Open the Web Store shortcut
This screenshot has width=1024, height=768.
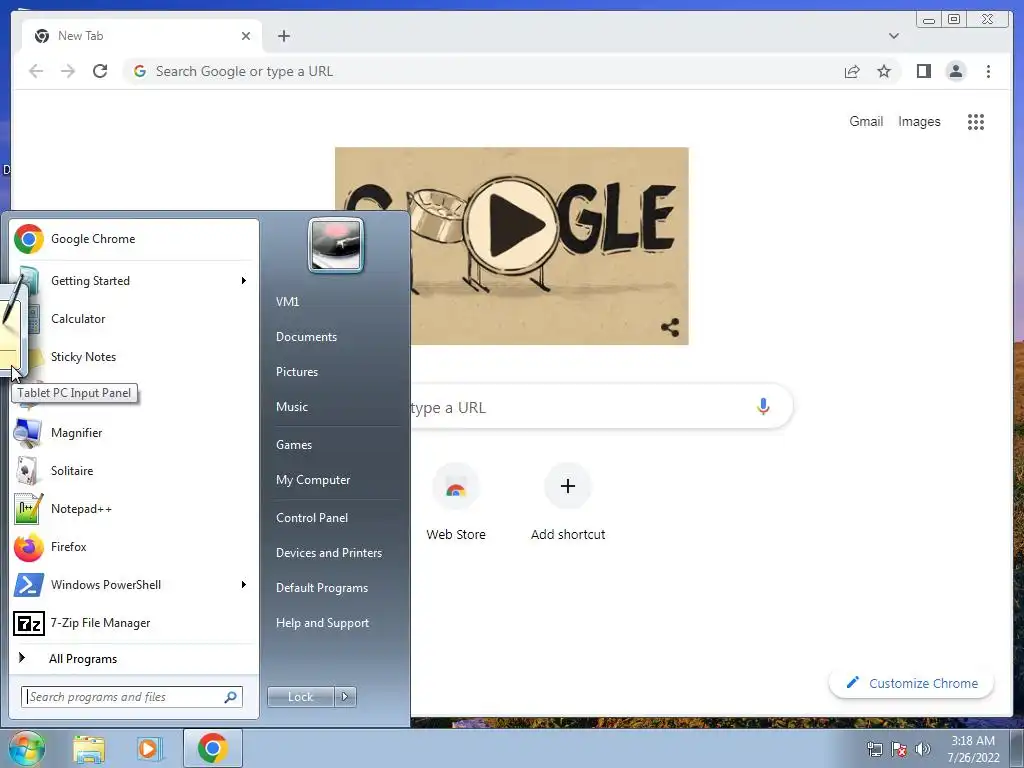[456, 502]
